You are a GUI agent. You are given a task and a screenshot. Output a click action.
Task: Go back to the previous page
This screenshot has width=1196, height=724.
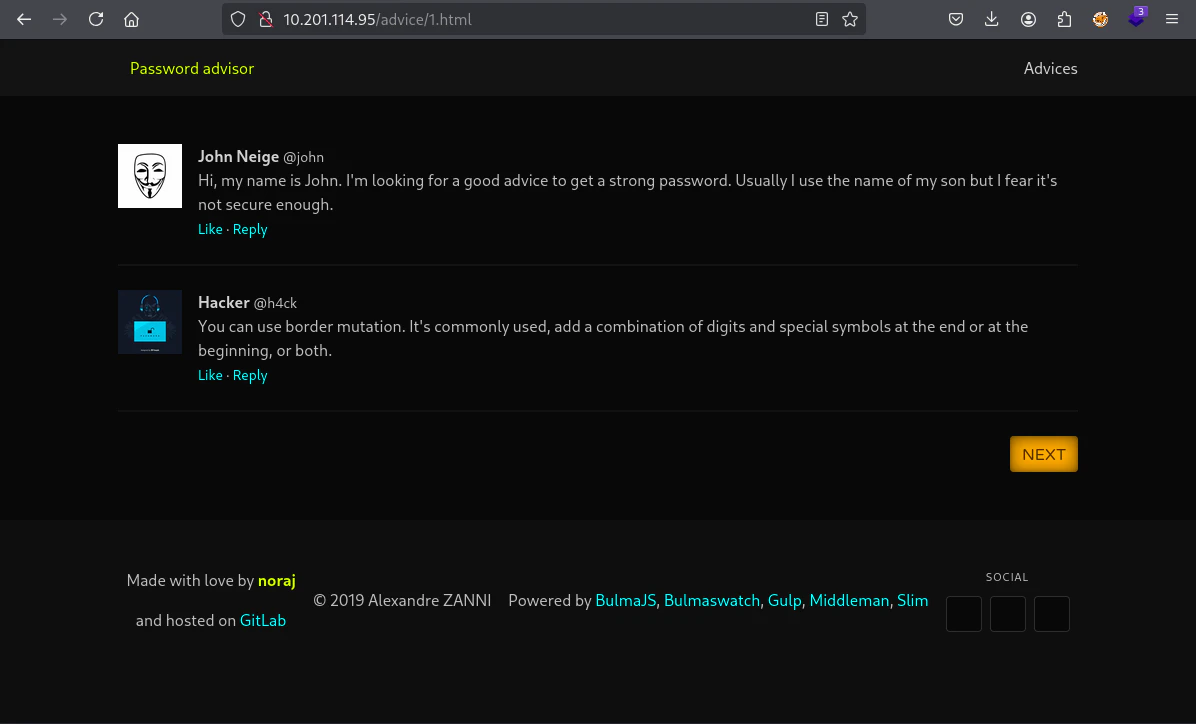24,20
